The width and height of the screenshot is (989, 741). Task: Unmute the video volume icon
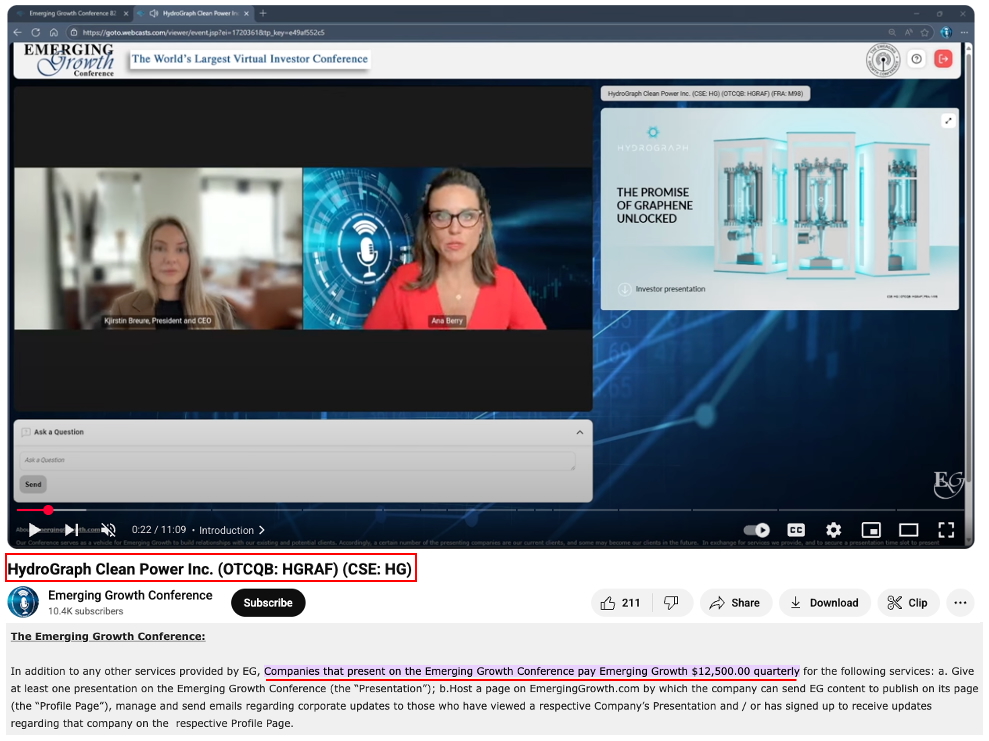pyautogui.click(x=108, y=530)
